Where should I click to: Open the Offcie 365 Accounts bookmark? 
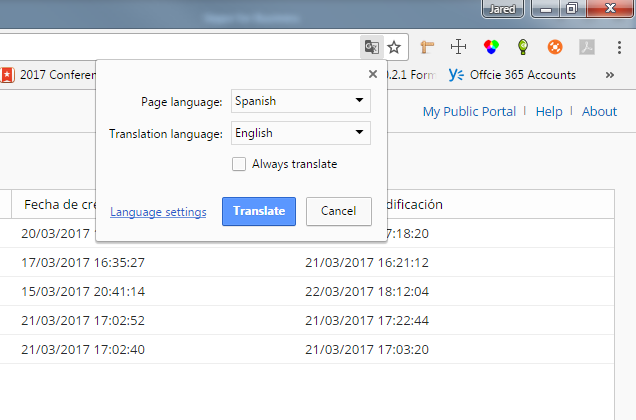[x=512, y=75]
